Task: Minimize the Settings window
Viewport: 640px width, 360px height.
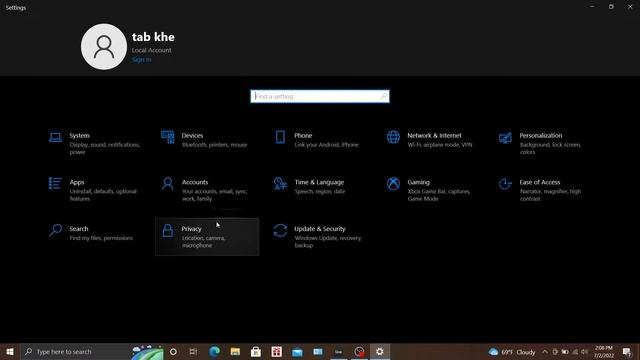Action: [x=592, y=7]
